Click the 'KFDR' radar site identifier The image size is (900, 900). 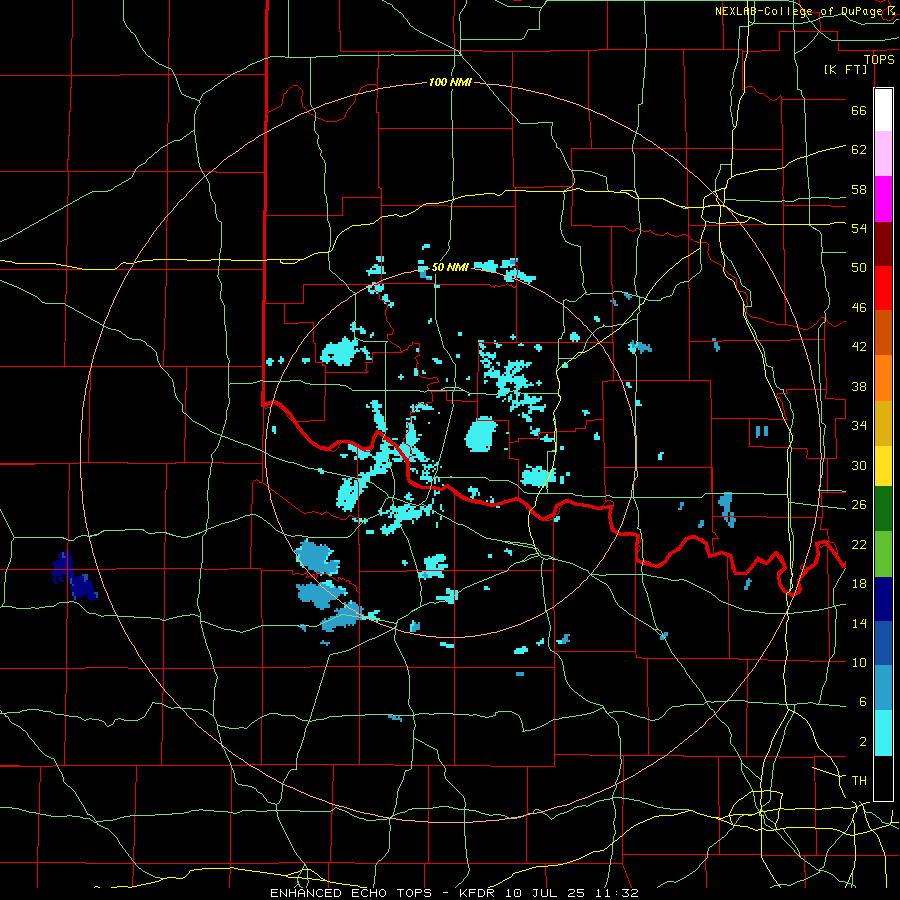click(x=476, y=893)
